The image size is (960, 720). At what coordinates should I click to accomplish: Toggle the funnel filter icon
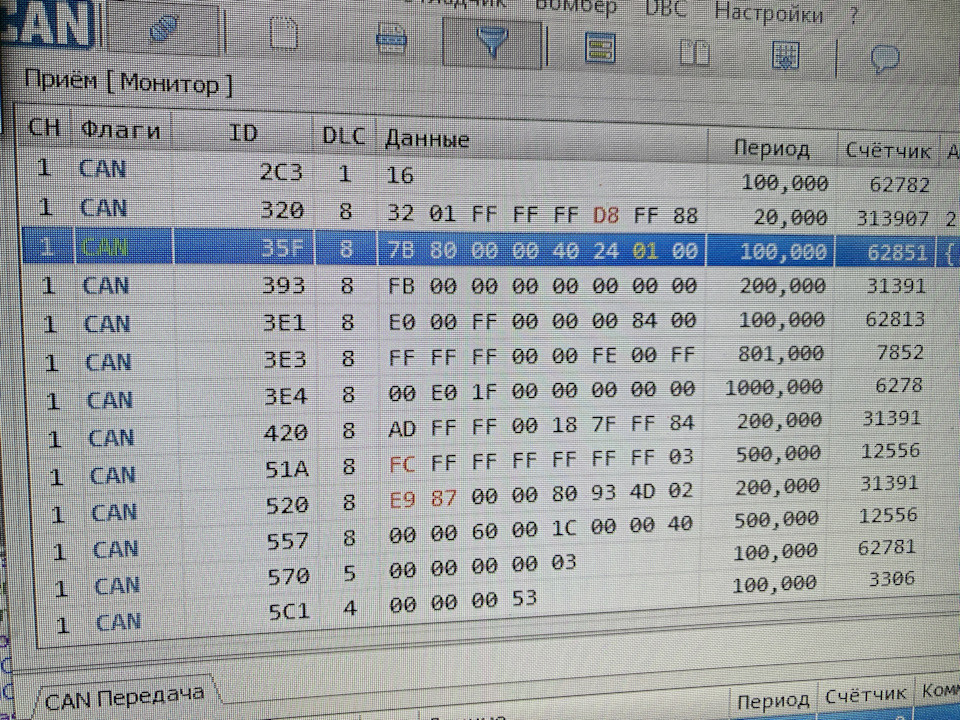point(492,43)
